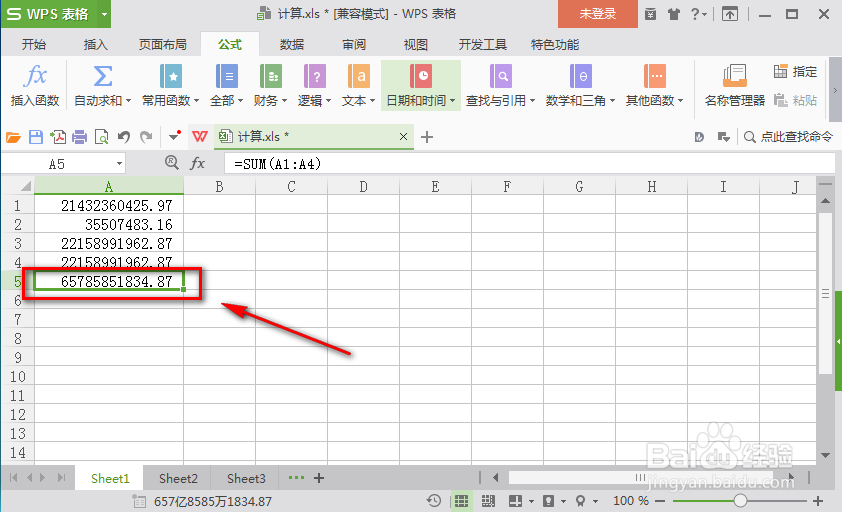Click the zoom out minus button
The height and width of the screenshot is (512, 842).
pyautogui.click(x=660, y=501)
